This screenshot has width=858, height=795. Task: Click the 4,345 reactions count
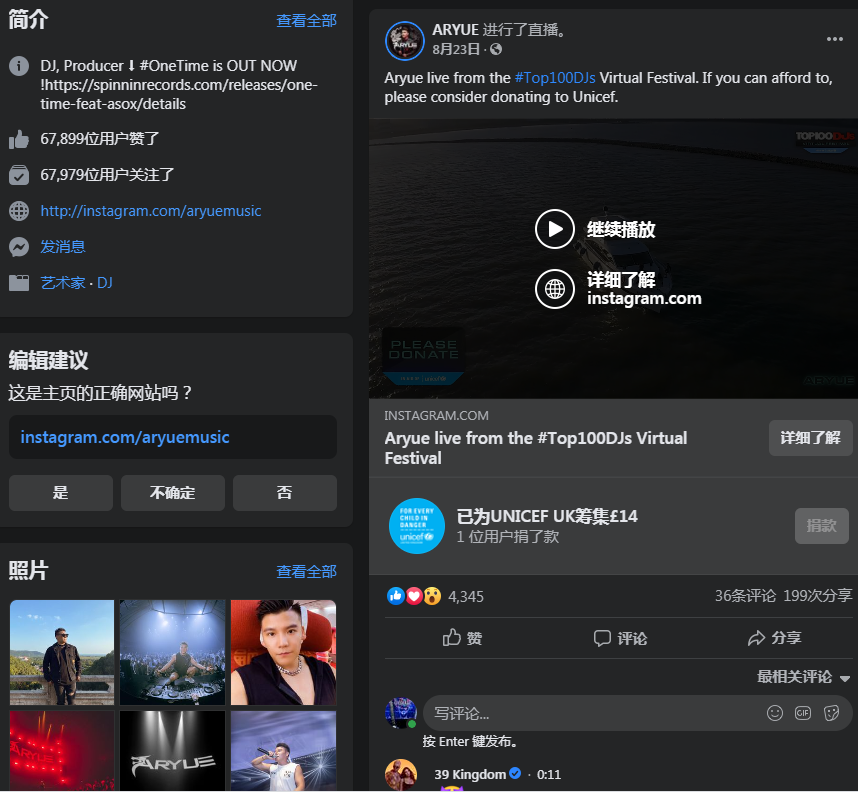coord(466,596)
